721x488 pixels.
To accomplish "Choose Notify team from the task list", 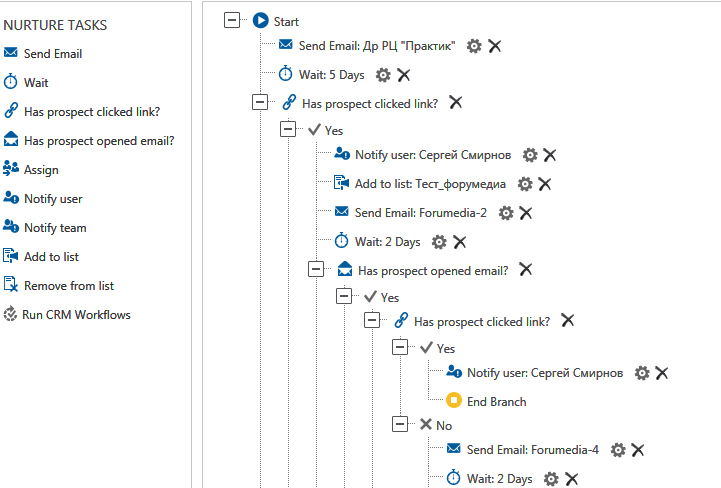I will [55, 228].
